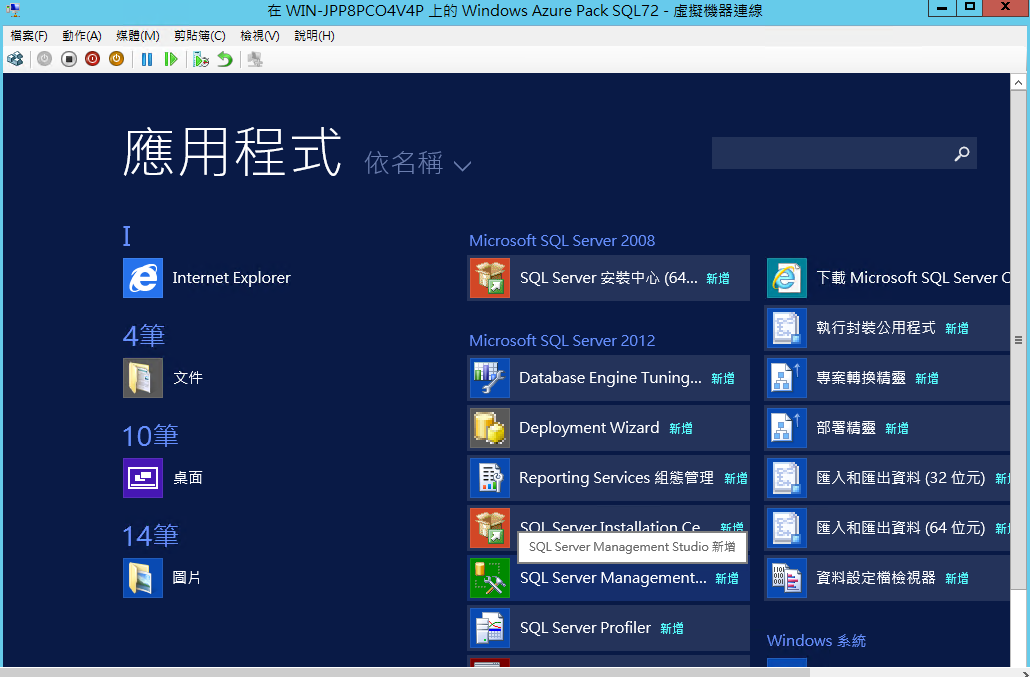Open SQL Server 安裝中心 (64 icon

coord(490,278)
